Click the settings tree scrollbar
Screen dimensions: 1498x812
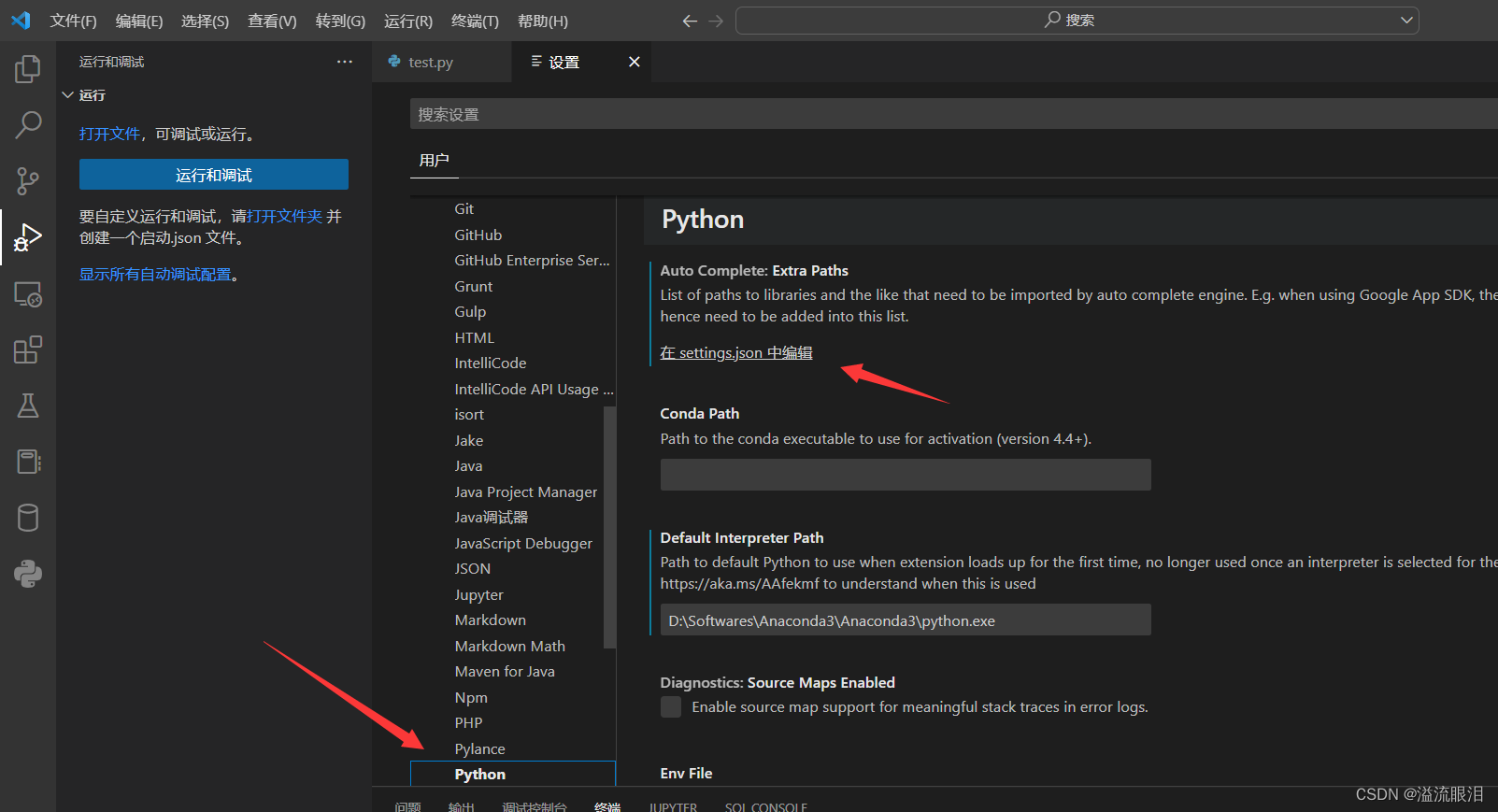[609, 527]
